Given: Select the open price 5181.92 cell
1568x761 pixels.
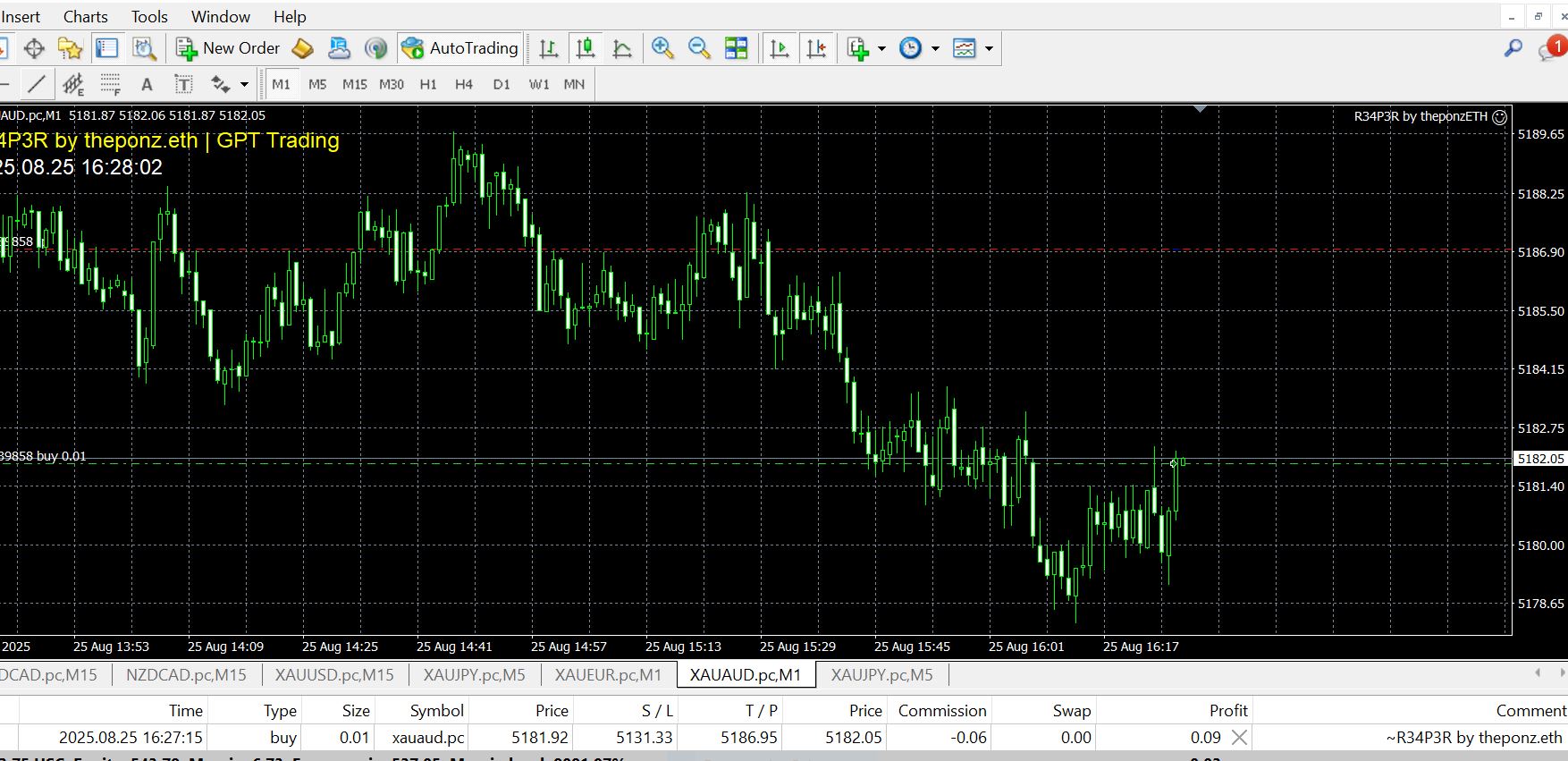Looking at the screenshot, I should coord(540,738).
